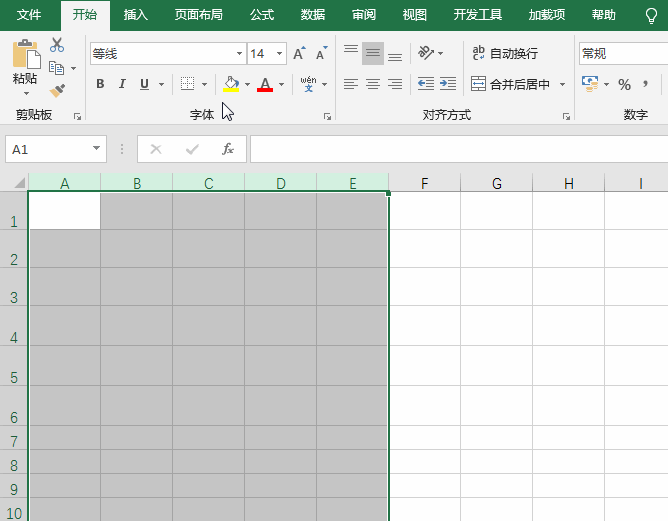Switch to the 加载项 tab
The image size is (668, 521).
(x=547, y=15)
